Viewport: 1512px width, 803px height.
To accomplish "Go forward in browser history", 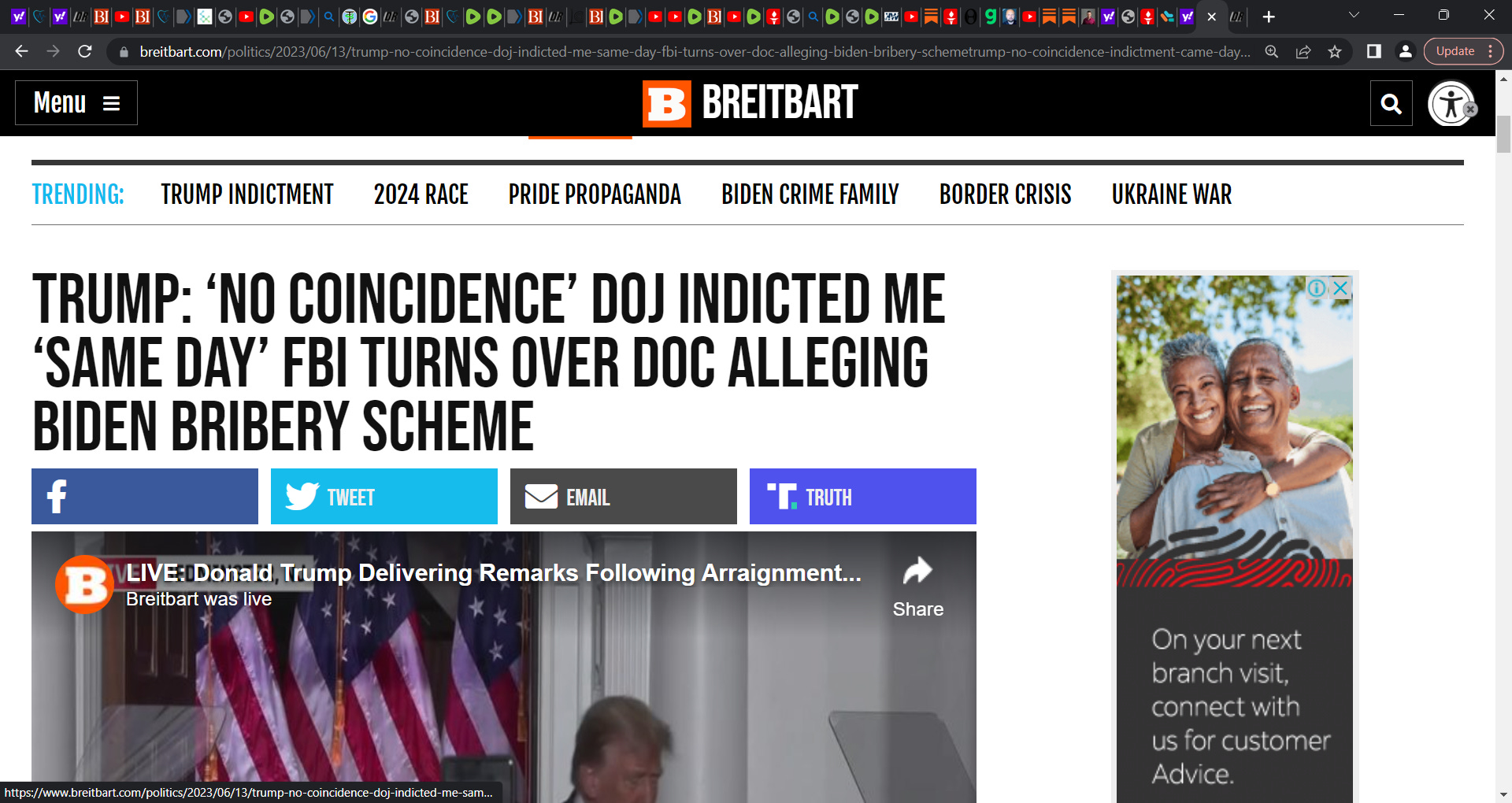I will pyautogui.click(x=53, y=51).
